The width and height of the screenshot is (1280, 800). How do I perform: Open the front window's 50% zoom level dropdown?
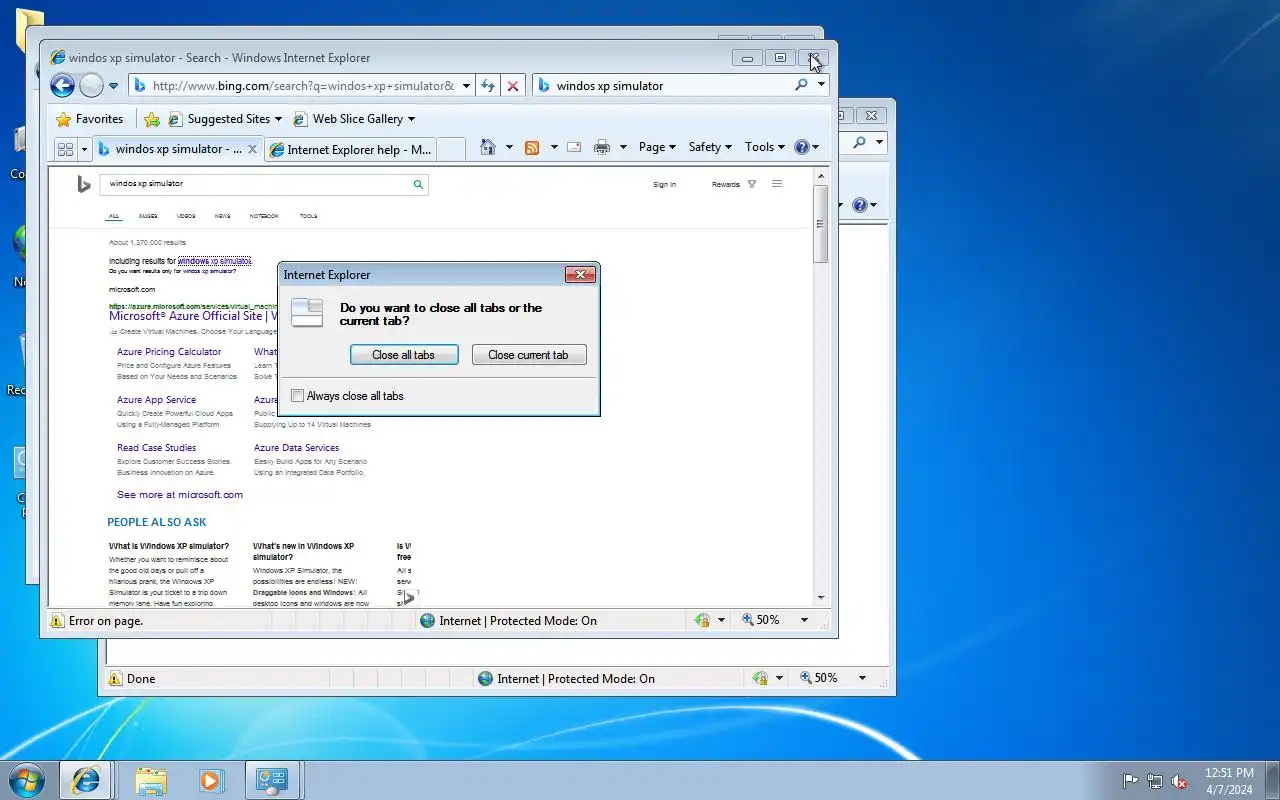pyautogui.click(x=803, y=621)
